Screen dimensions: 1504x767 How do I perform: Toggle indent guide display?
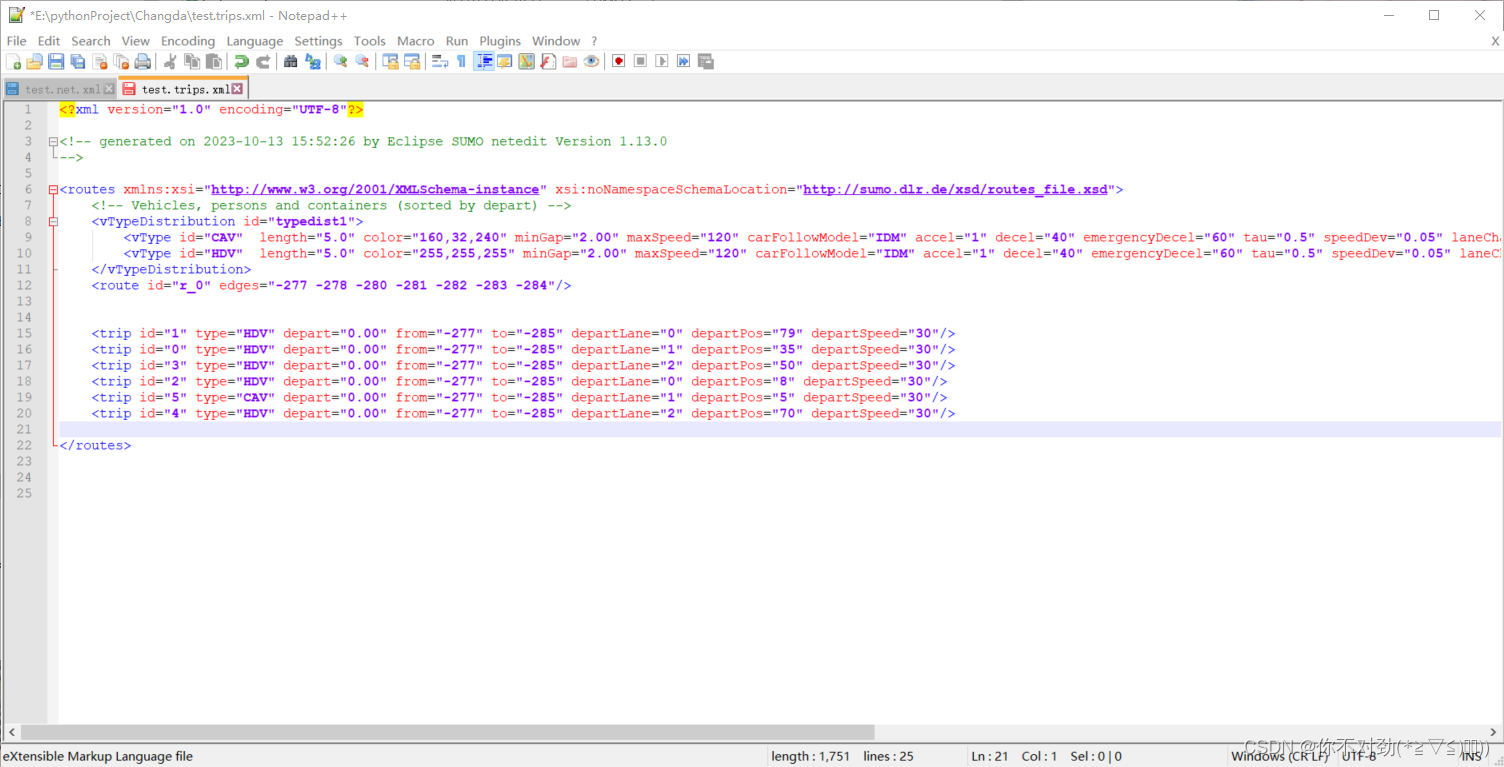(x=484, y=61)
